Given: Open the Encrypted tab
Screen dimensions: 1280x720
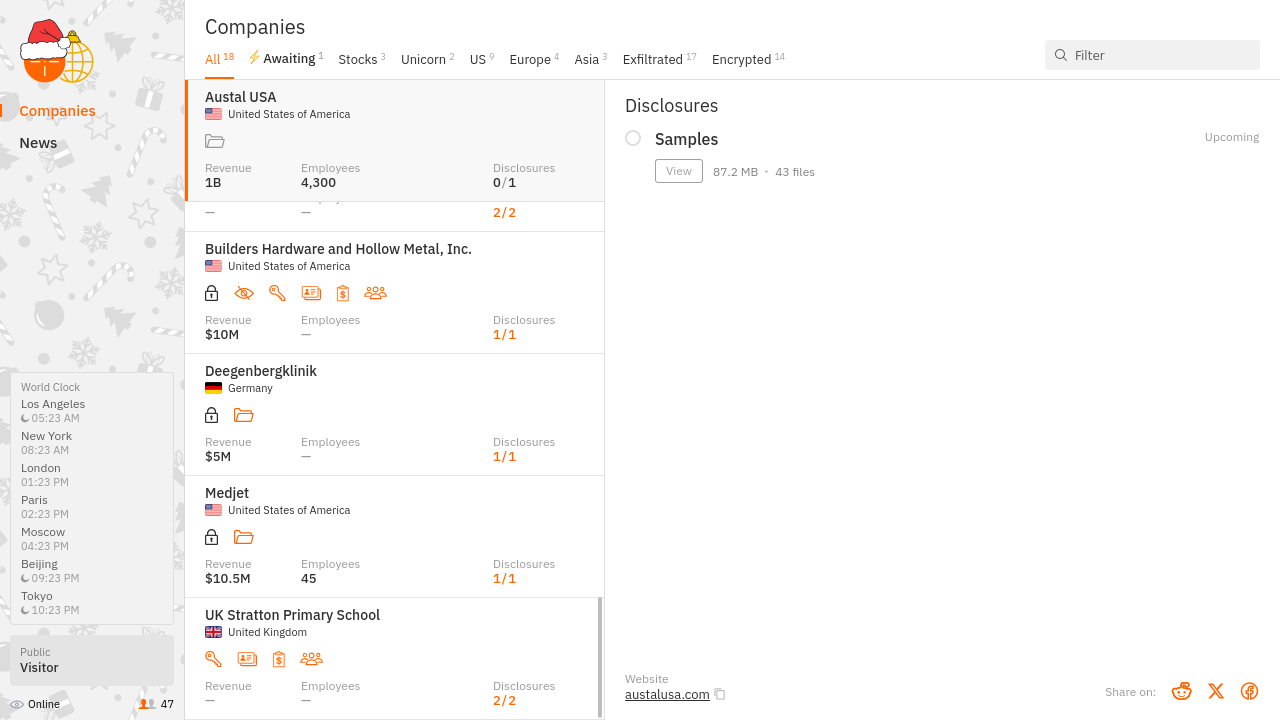Looking at the screenshot, I should pyautogui.click(x=748, y=59).
